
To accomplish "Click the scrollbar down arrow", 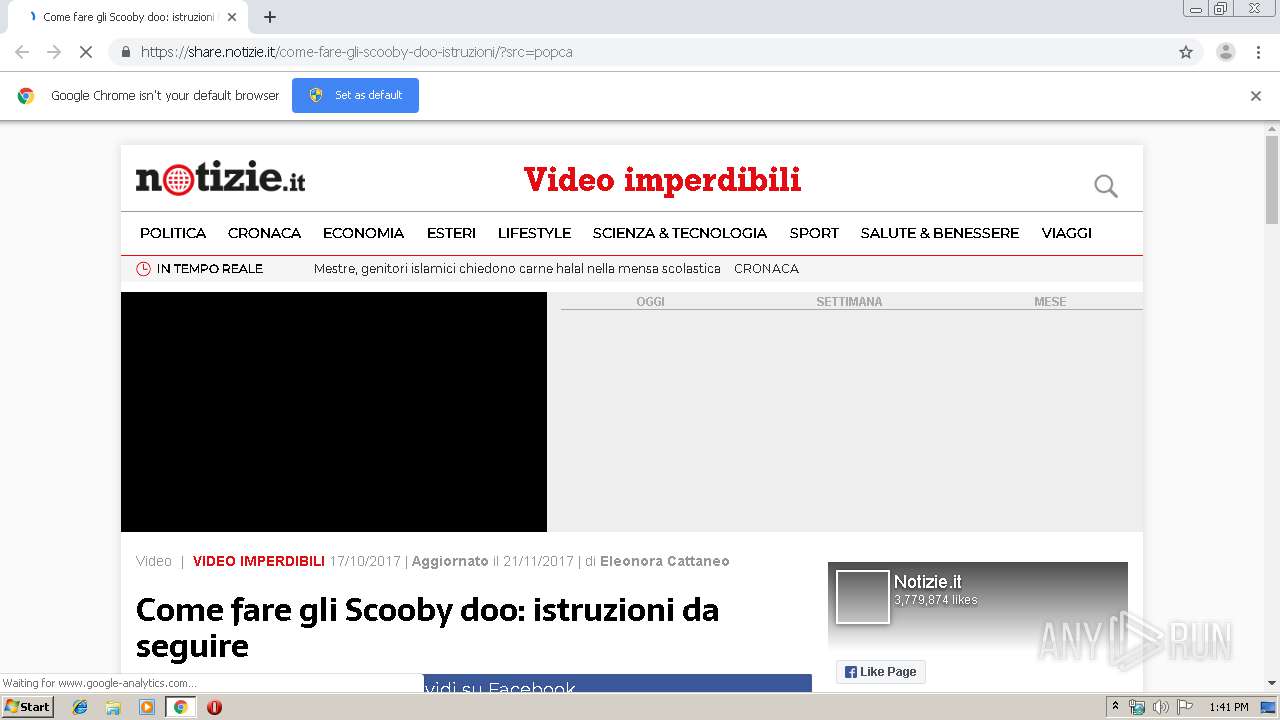I will click(1272, 683).
